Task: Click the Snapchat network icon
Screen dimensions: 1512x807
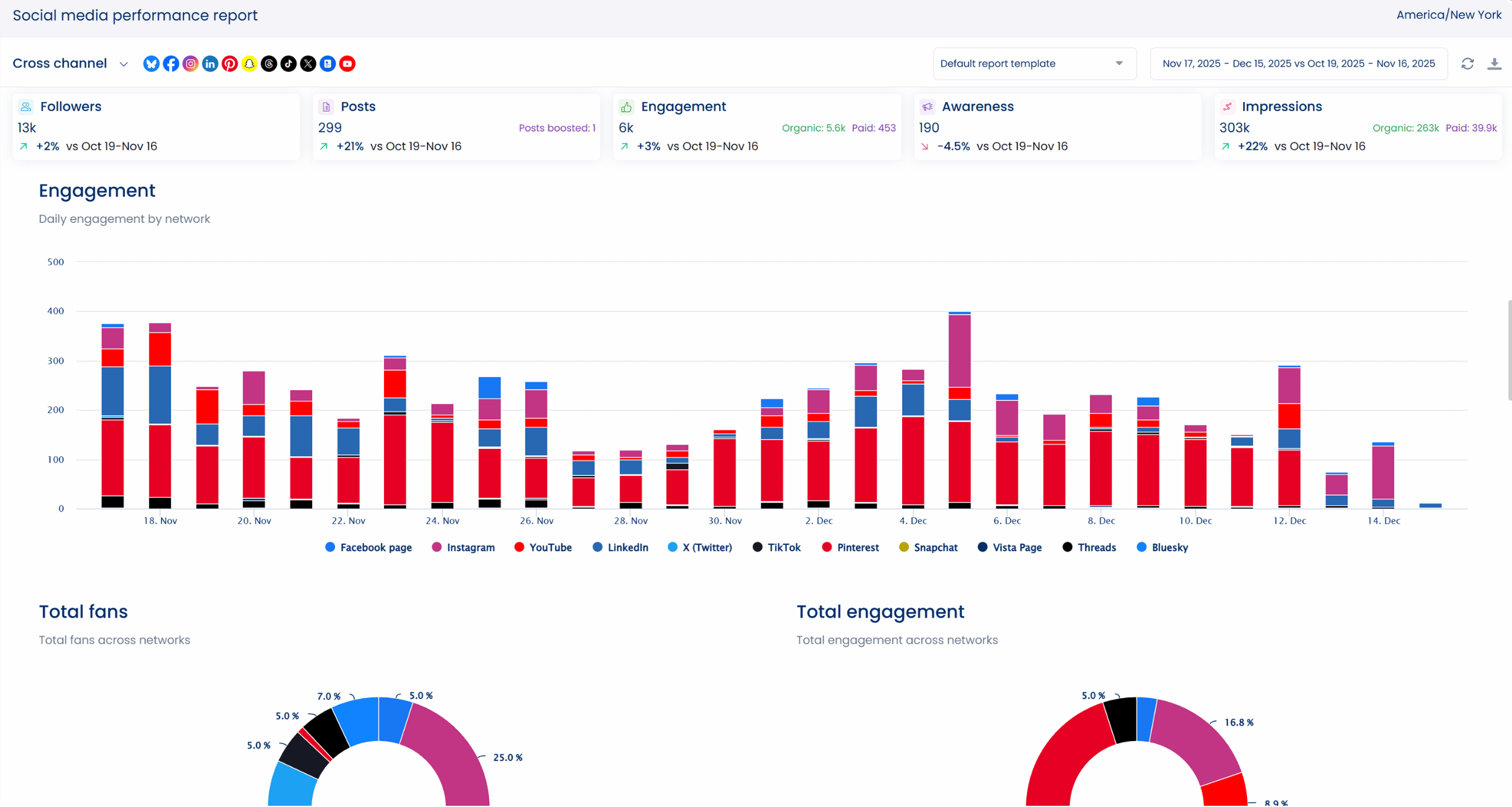Action: [249, 63]
